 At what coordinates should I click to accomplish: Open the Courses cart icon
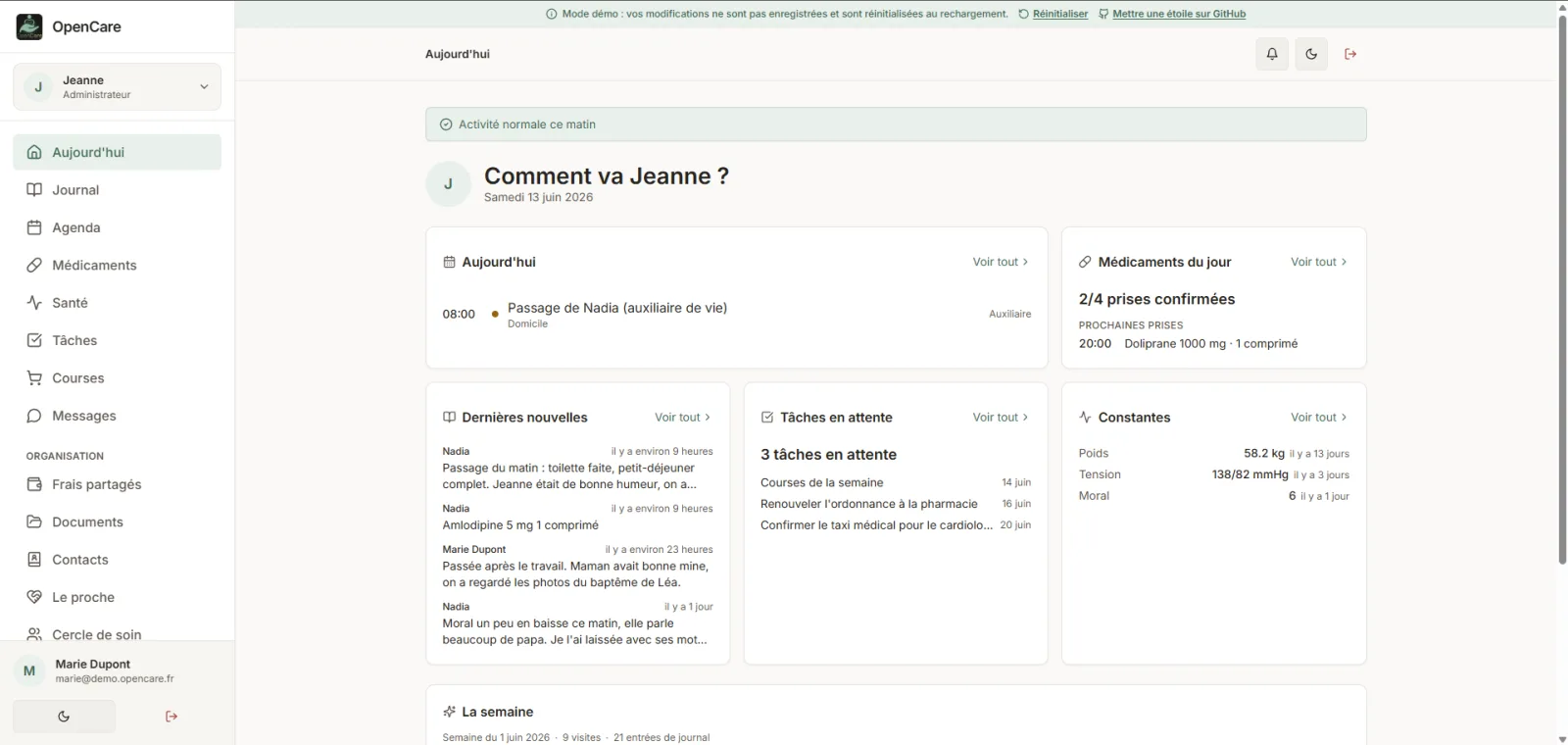click(34, 378)
